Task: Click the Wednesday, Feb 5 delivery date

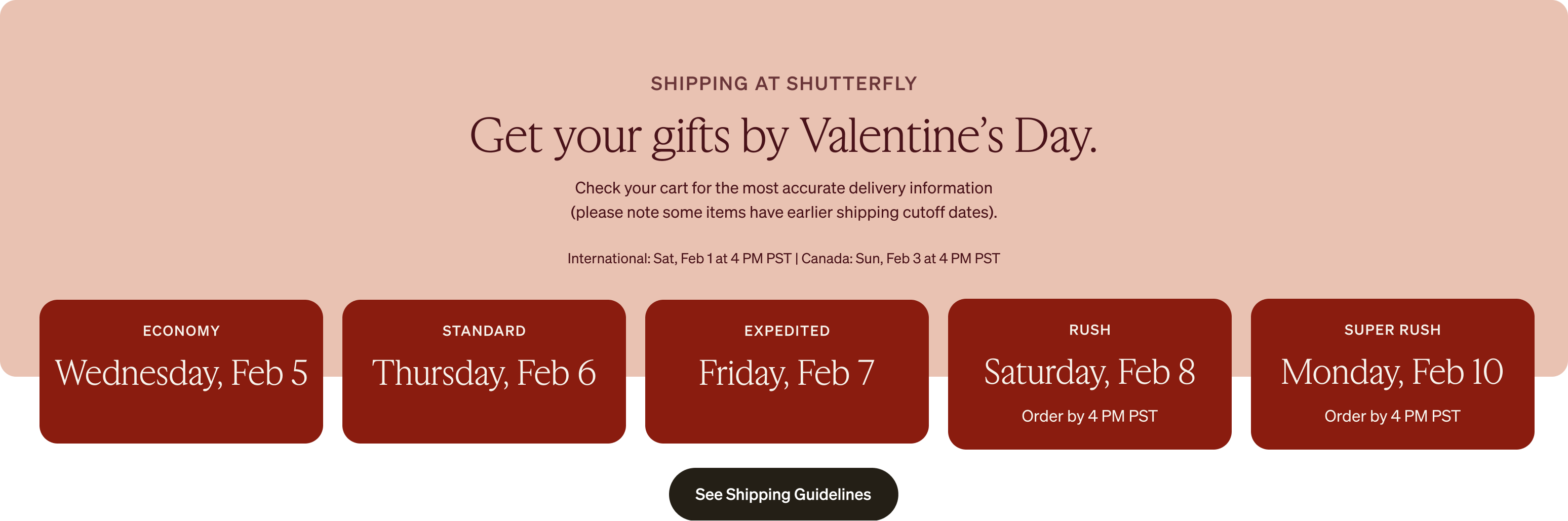Action: coord(181,373)
